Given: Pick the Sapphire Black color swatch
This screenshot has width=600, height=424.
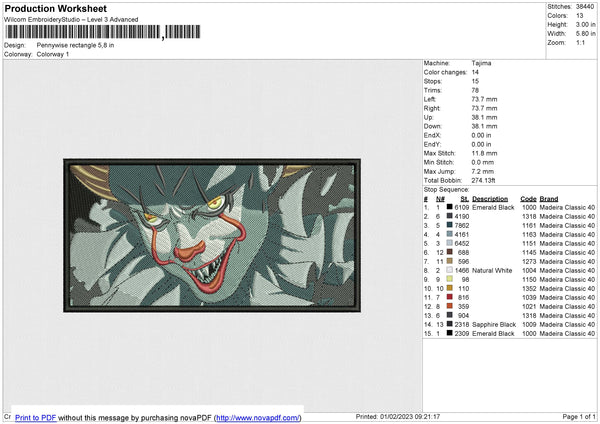Looking at the screenshot, I should point(450,324).
